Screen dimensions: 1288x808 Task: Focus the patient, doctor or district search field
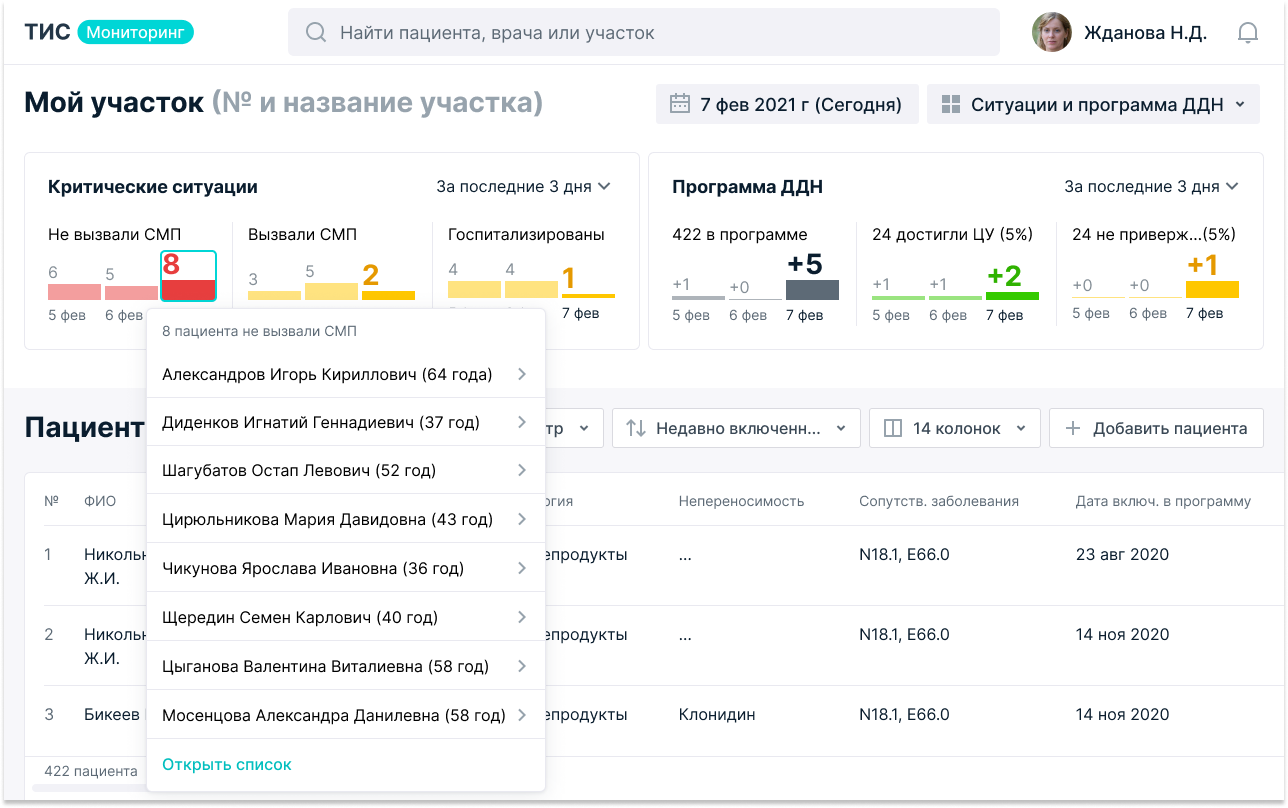coord(644,32)
